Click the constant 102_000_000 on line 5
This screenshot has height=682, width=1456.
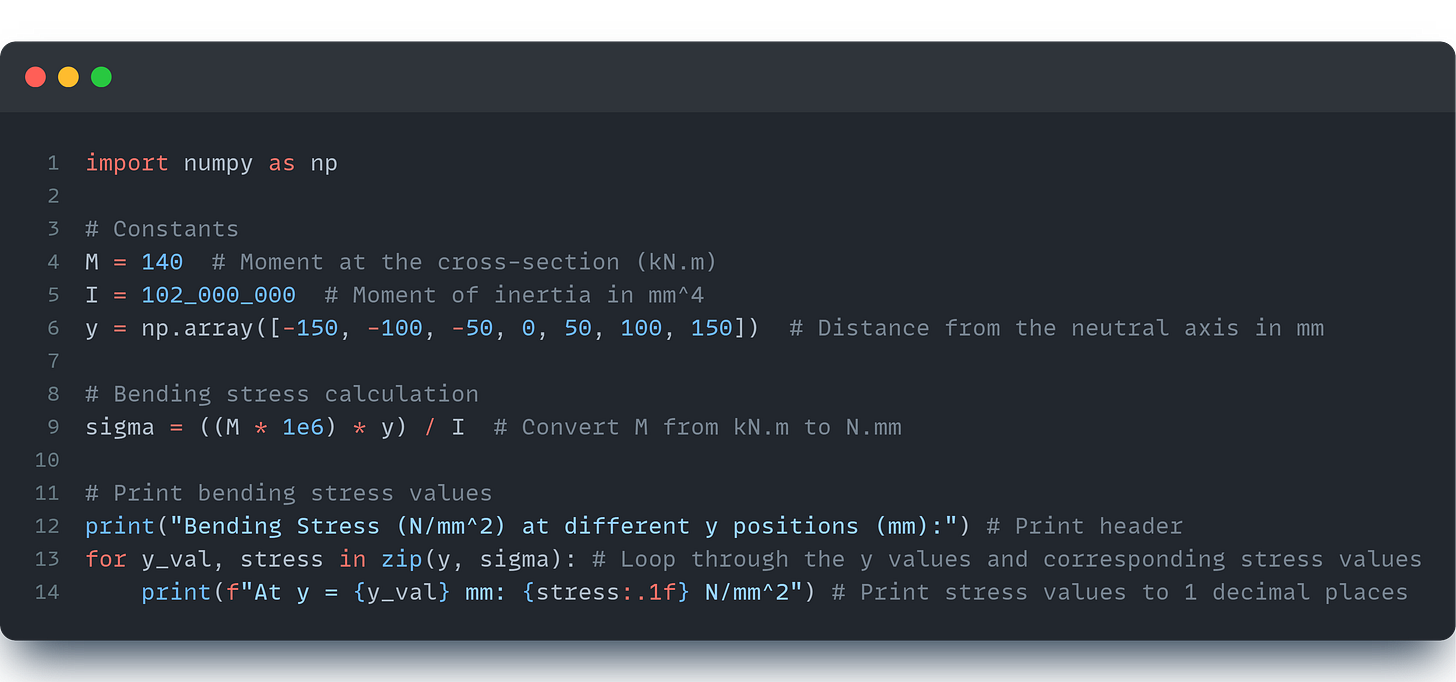tap(219, 294)
